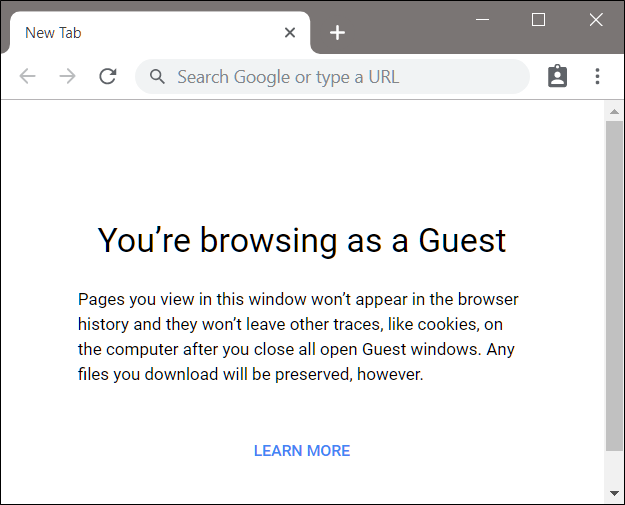Image resolution: width=625 pixels, height=505 pixels.
Task: Close the New Tab tab
Action: coord(290,32)
